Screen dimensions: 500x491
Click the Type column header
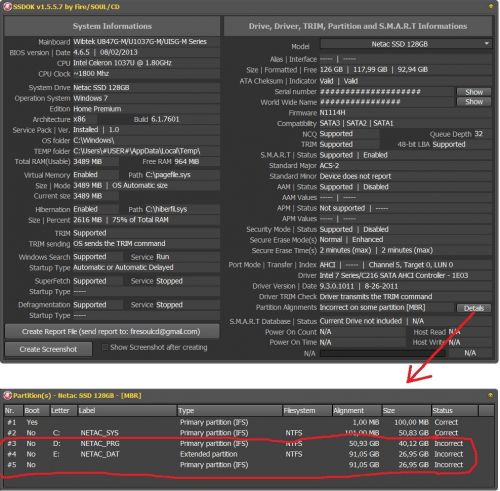pos(229,411)
